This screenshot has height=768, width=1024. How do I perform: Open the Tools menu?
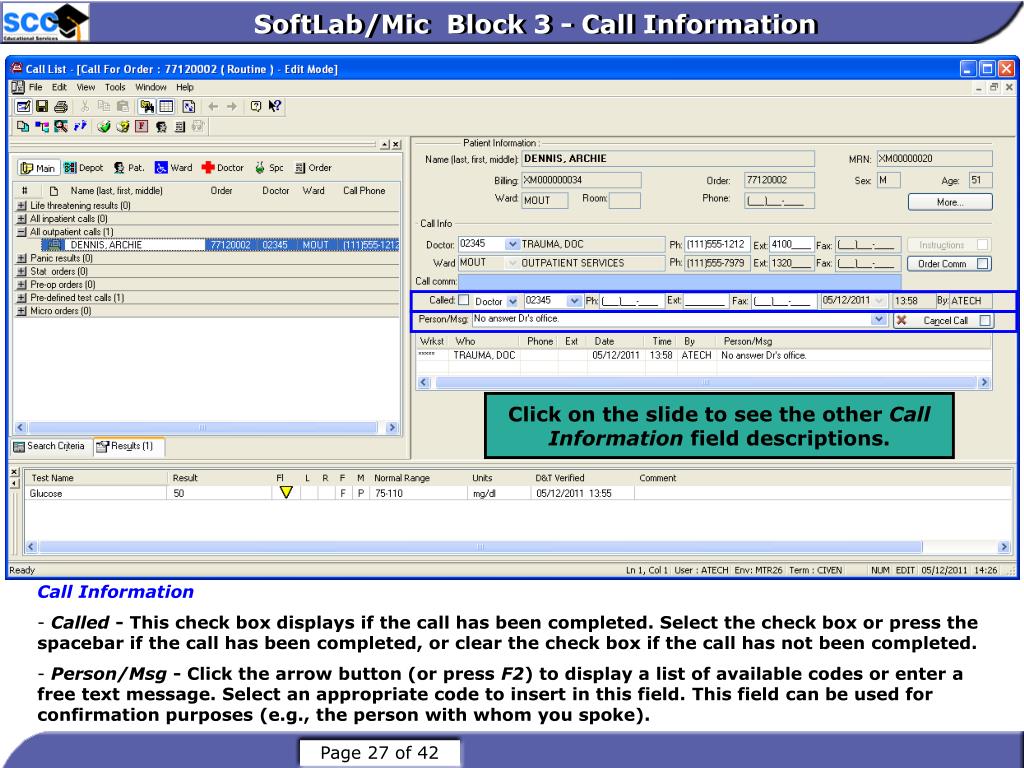click(x=115, y=87)
